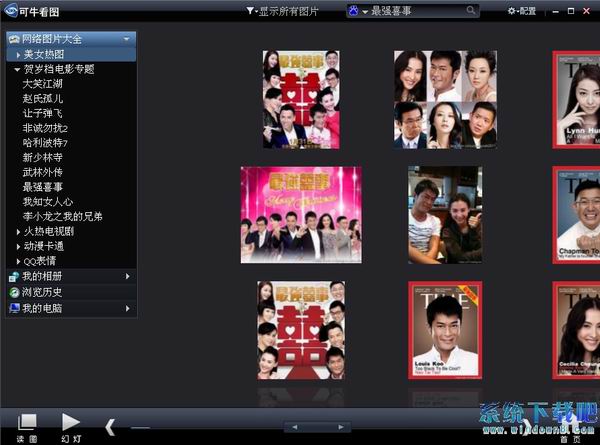Open 浏览历史 browsing history

(x=71, y=292)
